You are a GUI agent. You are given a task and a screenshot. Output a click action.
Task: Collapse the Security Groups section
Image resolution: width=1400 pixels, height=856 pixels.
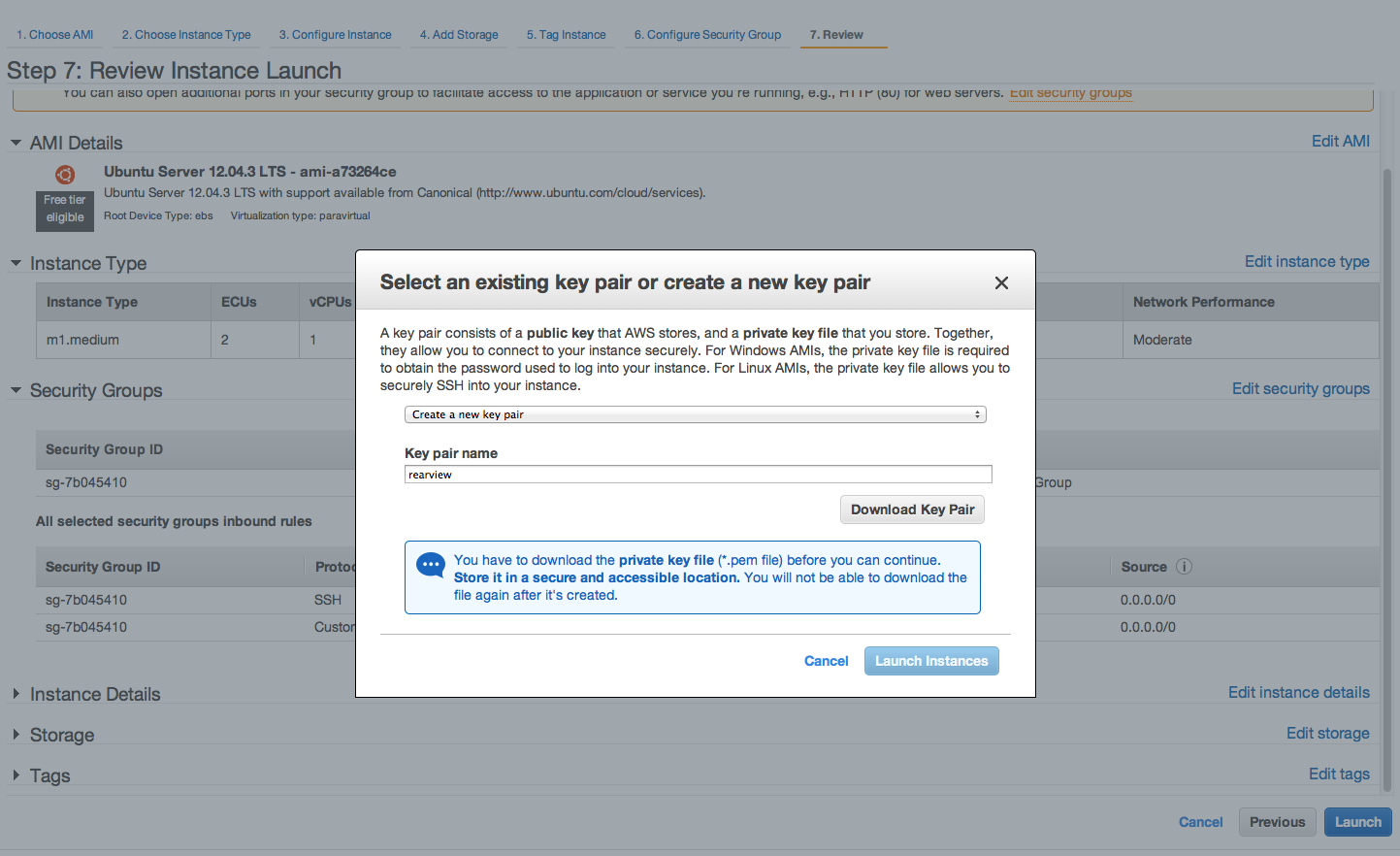click(16, 390)
